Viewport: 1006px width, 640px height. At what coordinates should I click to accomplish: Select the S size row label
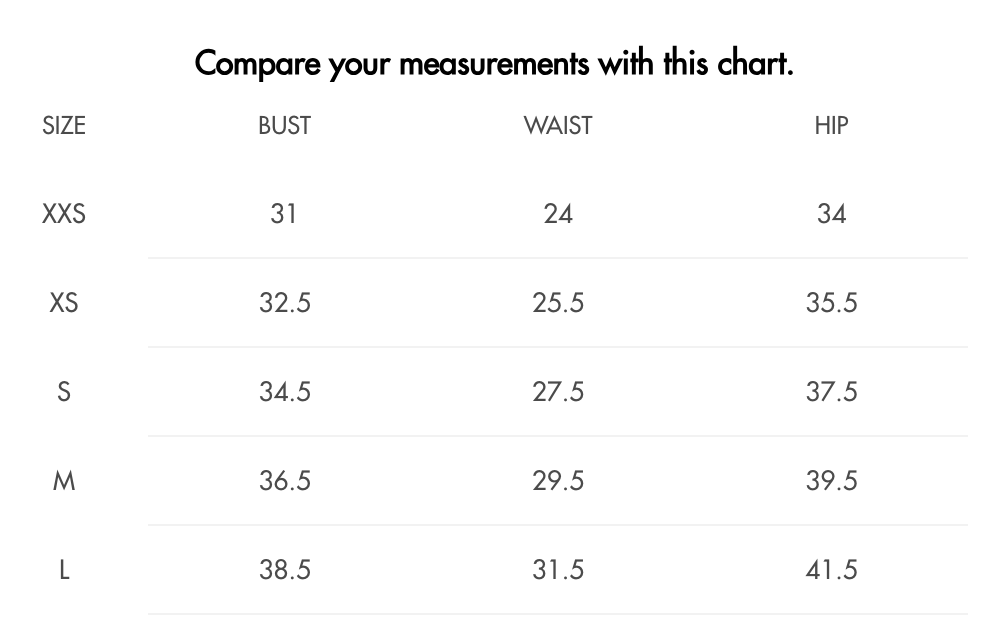(64, 391)
